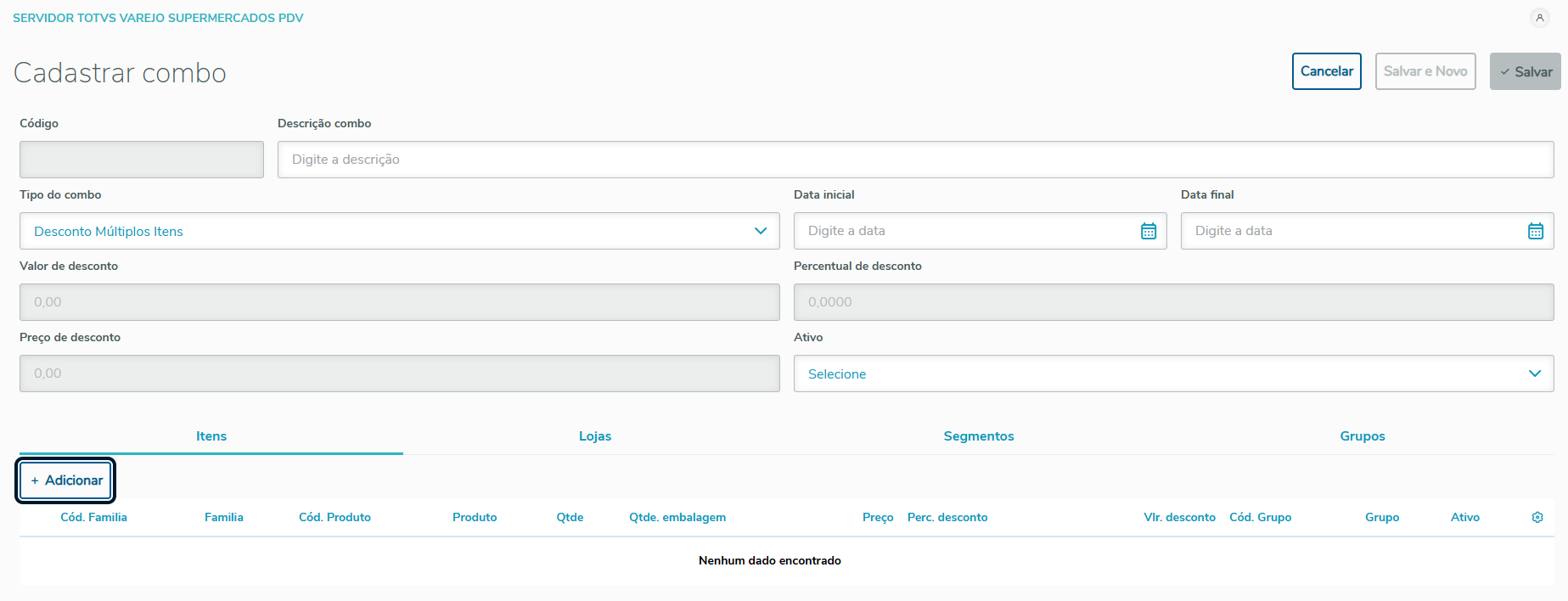This screenshot has height=601, width=1568.
Task: Add a new item with Adicionar
Action: pyautogui.click(x=66, y=480)
